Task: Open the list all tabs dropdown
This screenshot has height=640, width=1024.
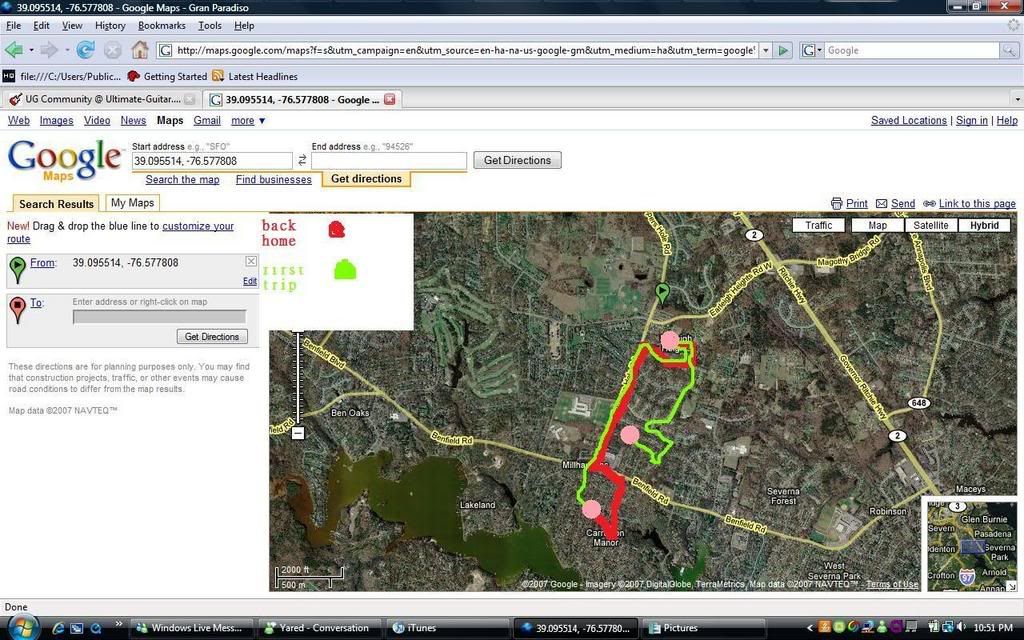Action: 1017,99
